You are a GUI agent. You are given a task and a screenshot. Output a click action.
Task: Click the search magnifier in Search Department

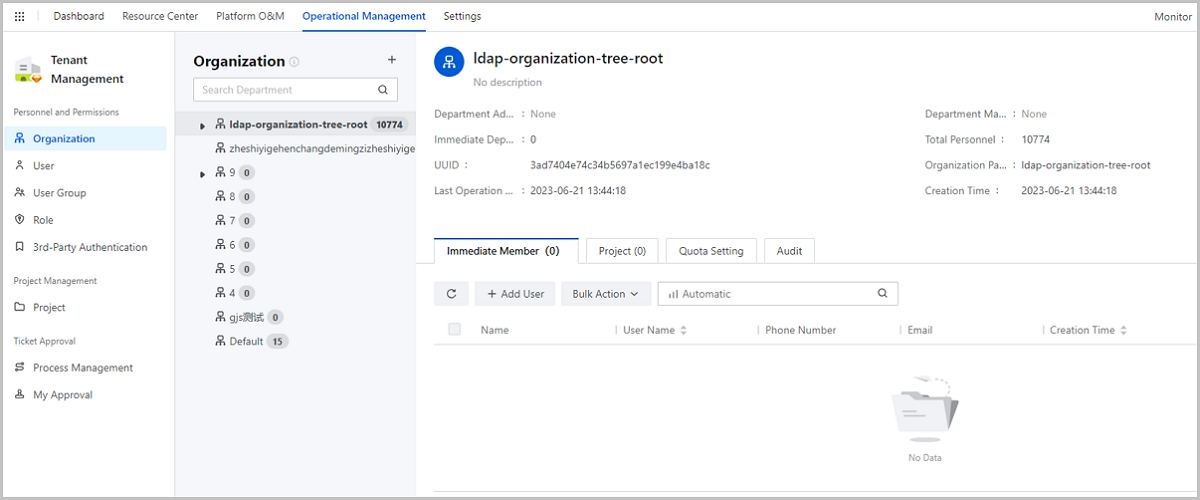(x=383, y=90)
